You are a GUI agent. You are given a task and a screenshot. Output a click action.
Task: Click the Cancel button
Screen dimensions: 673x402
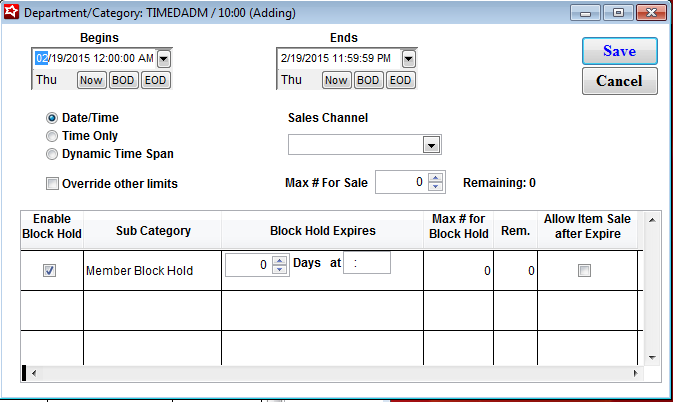click(x=619, y=81)
